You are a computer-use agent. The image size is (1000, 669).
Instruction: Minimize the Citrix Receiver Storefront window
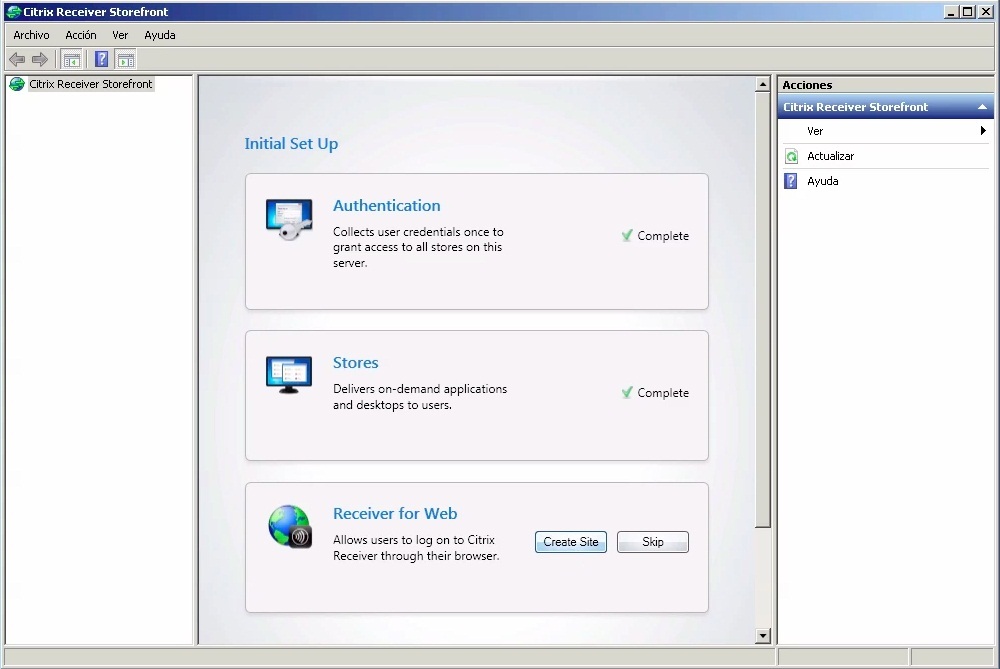[951, 11]
